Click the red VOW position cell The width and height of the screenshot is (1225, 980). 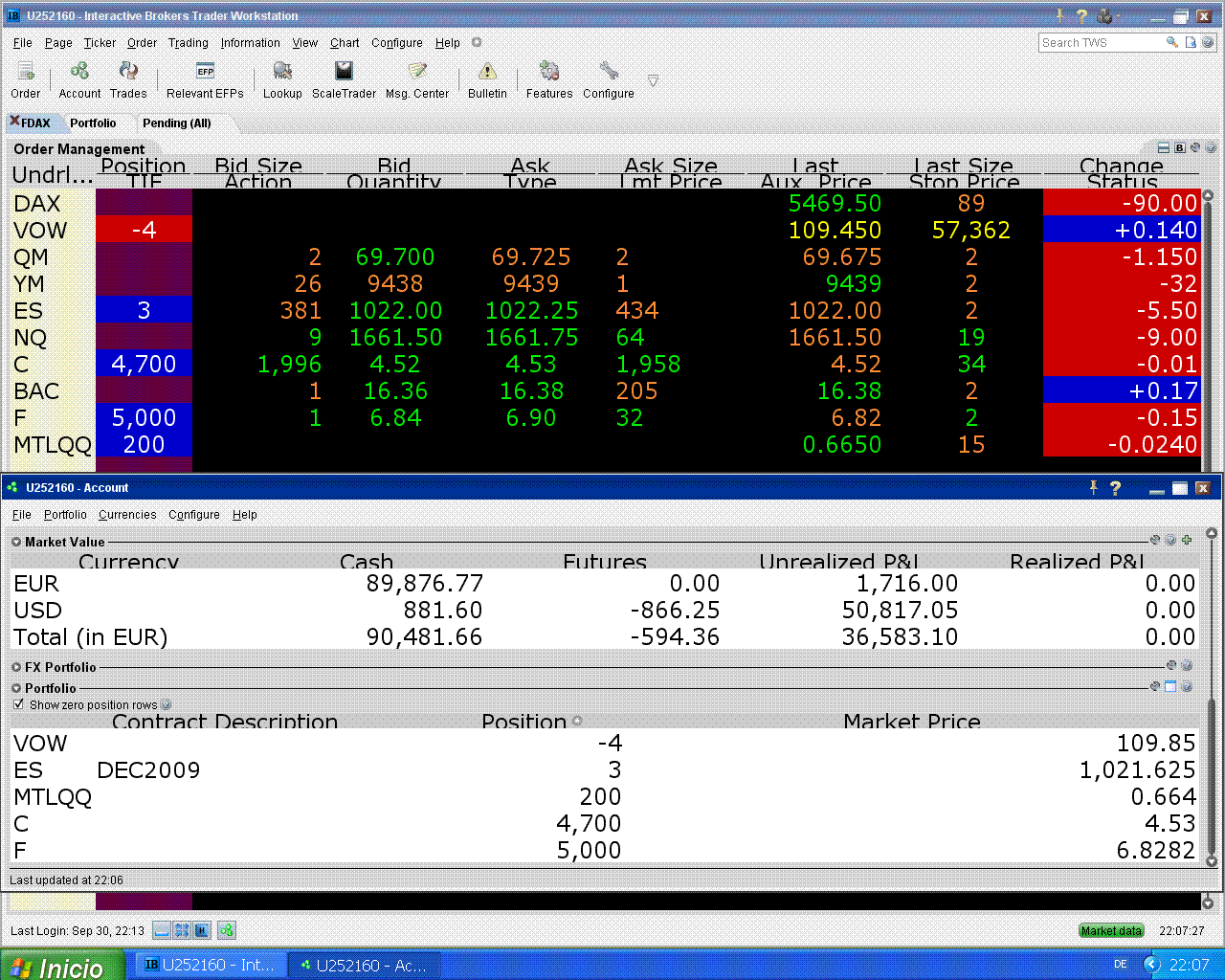(144, 231)
